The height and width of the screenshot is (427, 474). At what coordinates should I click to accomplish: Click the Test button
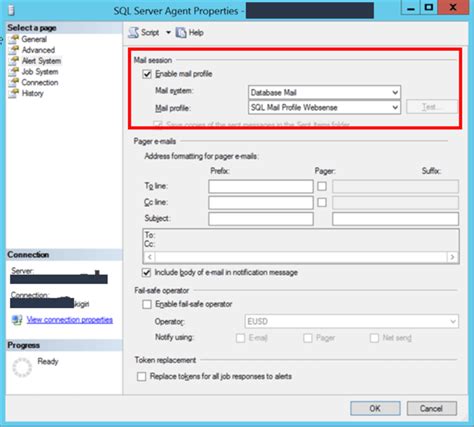coord(432,107)
